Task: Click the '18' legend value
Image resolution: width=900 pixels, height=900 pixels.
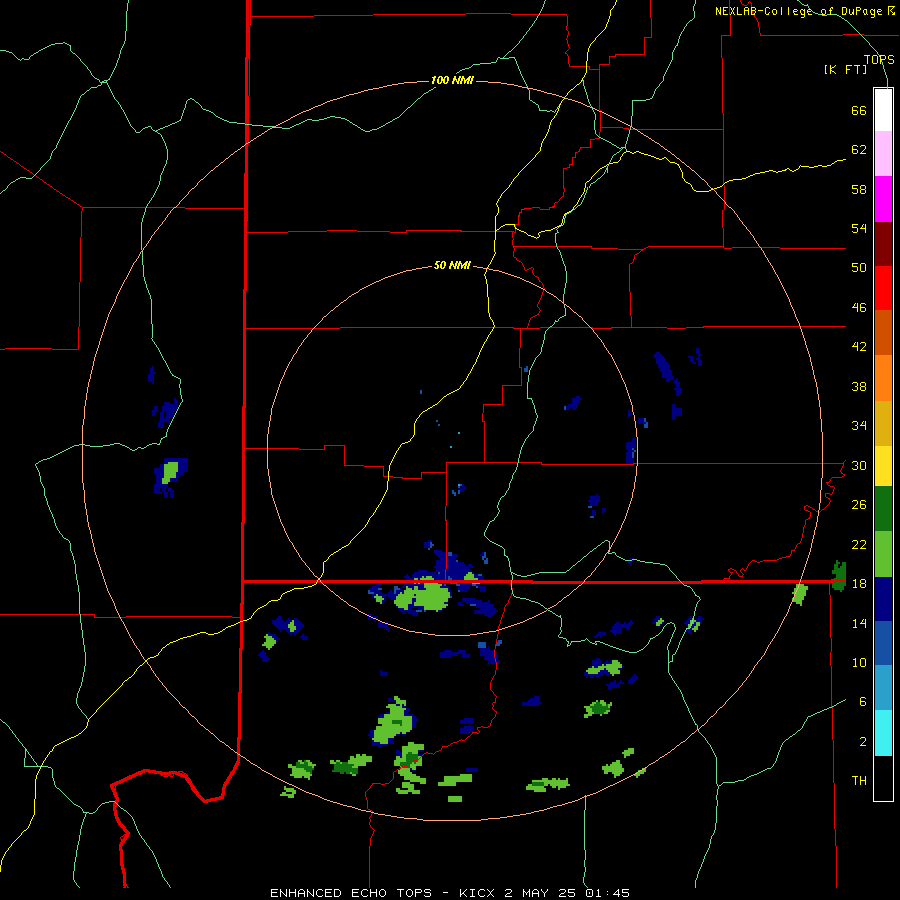Action: [x=859, y=584]
